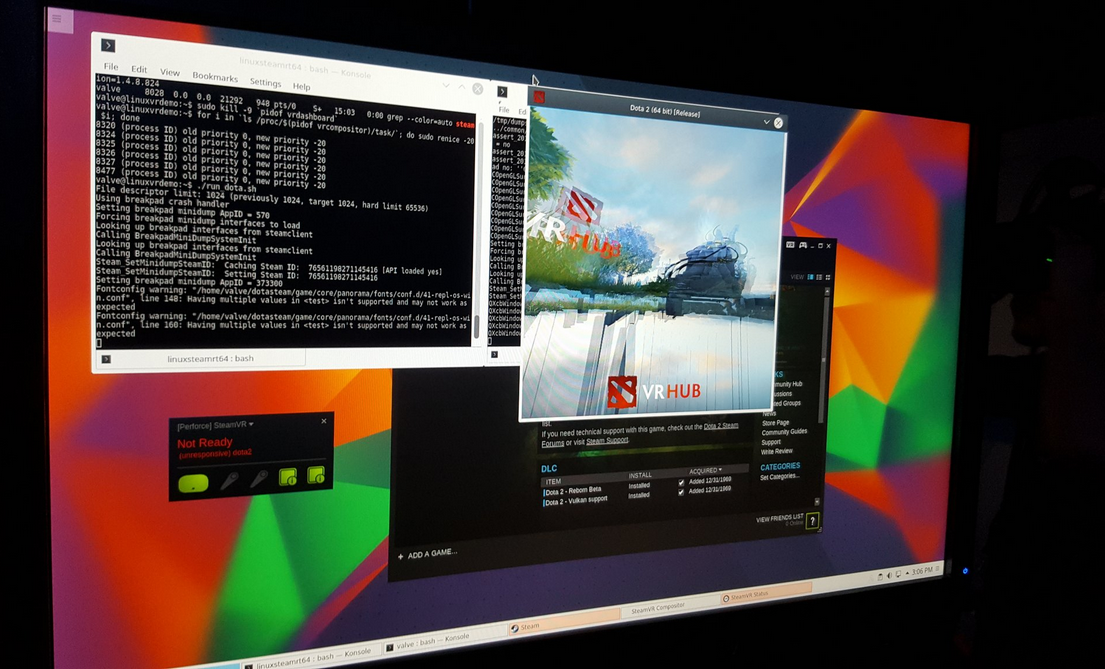This screenshot has width=1105, height=669.
Task: Open VIEW FRIENDS LIST in Steam
Action: coord(779,519)
